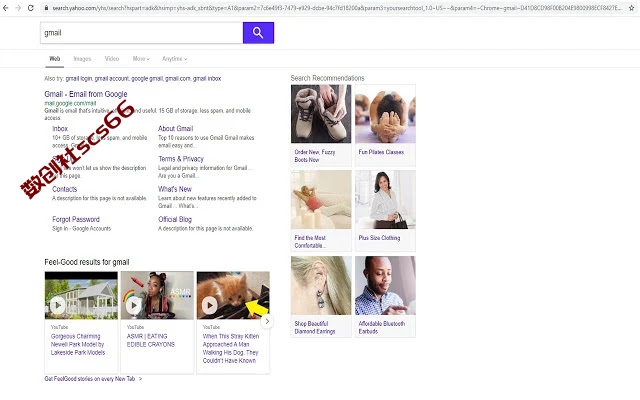Click the Pilates class recommendation image
This screenshot has width=640, height=400.
coord(385,114)
